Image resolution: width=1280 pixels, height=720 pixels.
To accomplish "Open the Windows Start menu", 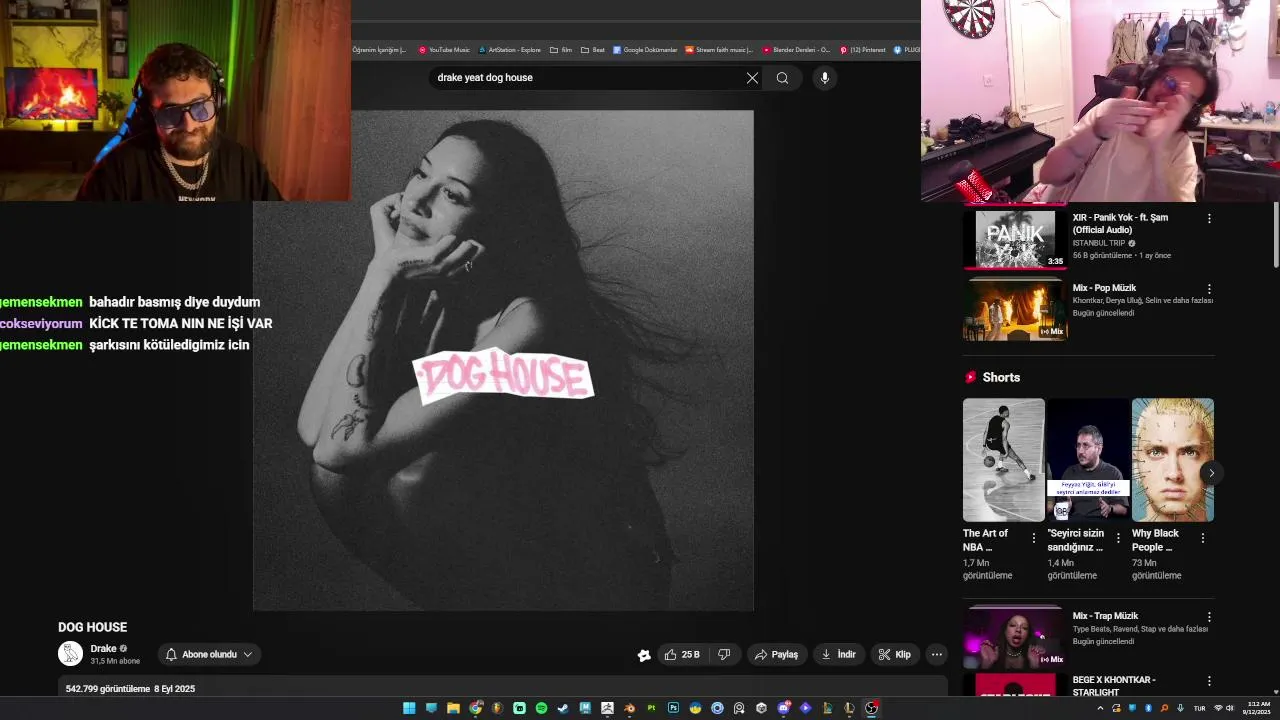I will tap(409, 708).
